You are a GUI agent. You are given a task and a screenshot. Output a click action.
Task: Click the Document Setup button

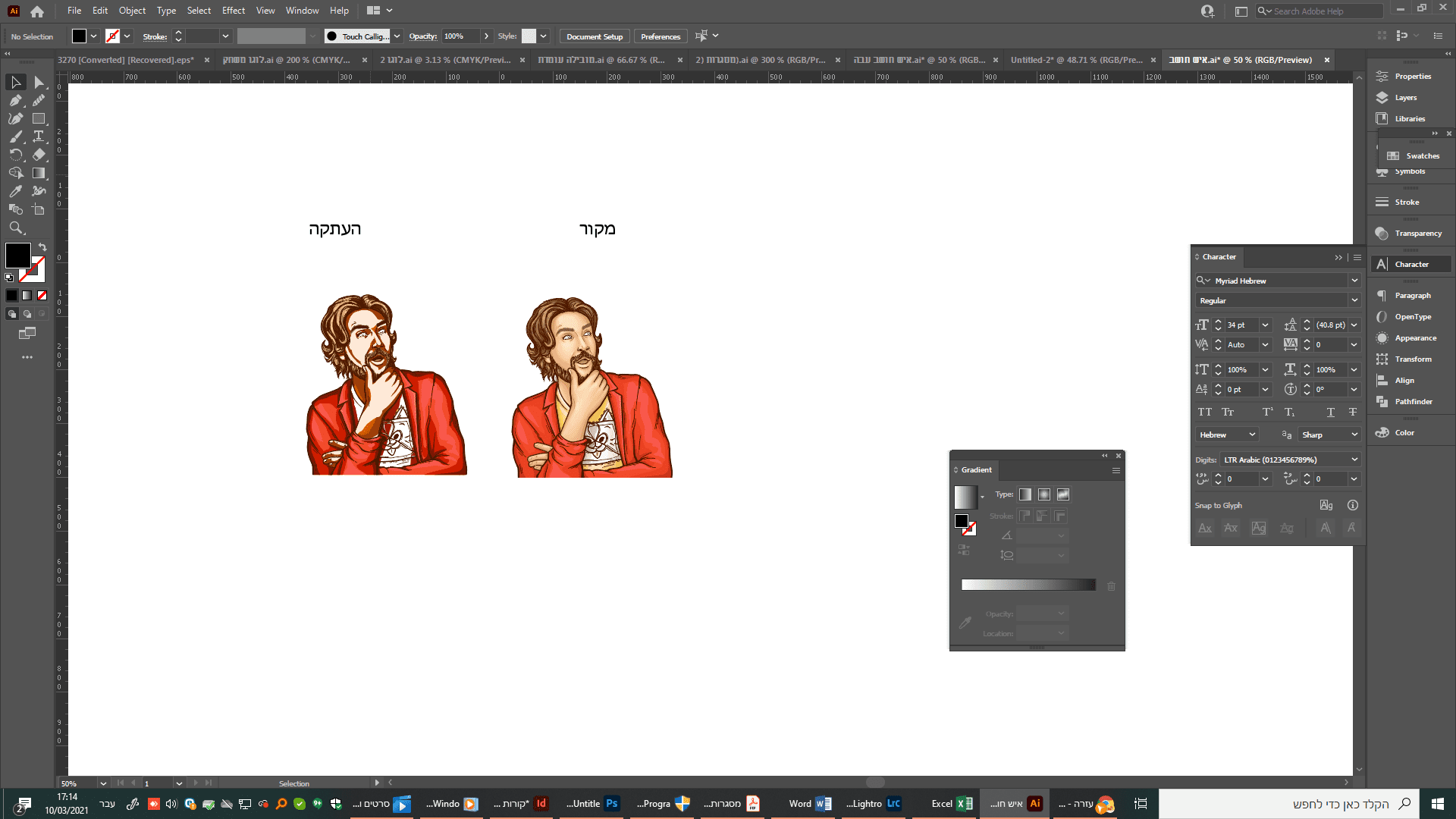pyautogui.click(x=594, y=36)
